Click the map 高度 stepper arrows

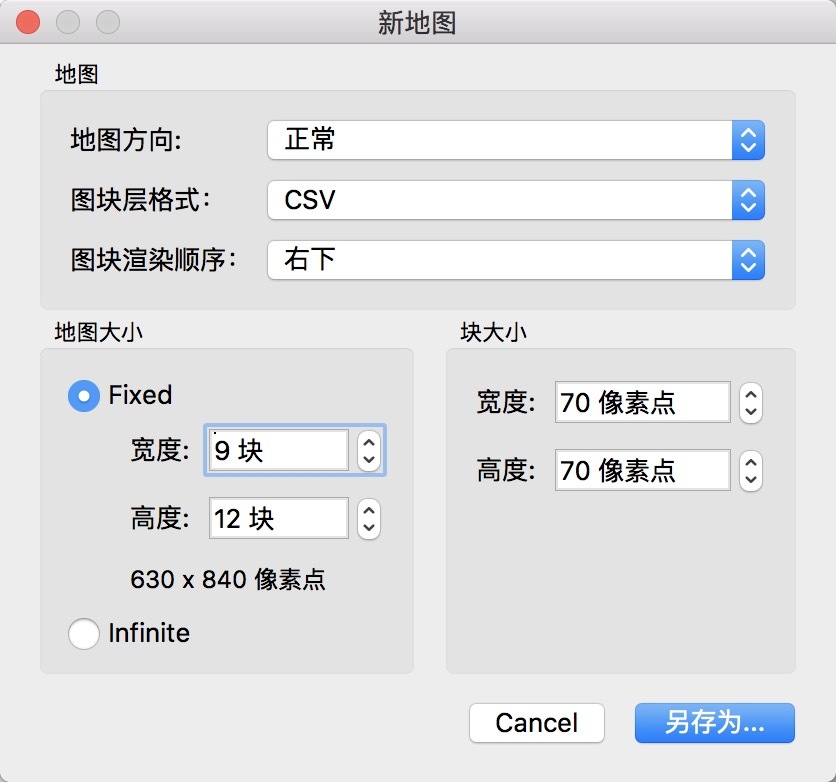pyautogui.click(x=369, y=518)
